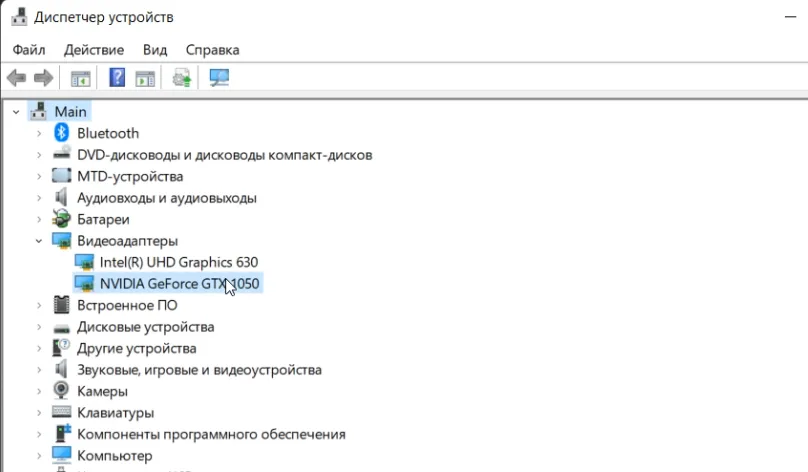The height and width of the screenshot is (472, 808).
Task: Select Intel(R) UHD Graphics 630 label
Action: coord(179,262)
